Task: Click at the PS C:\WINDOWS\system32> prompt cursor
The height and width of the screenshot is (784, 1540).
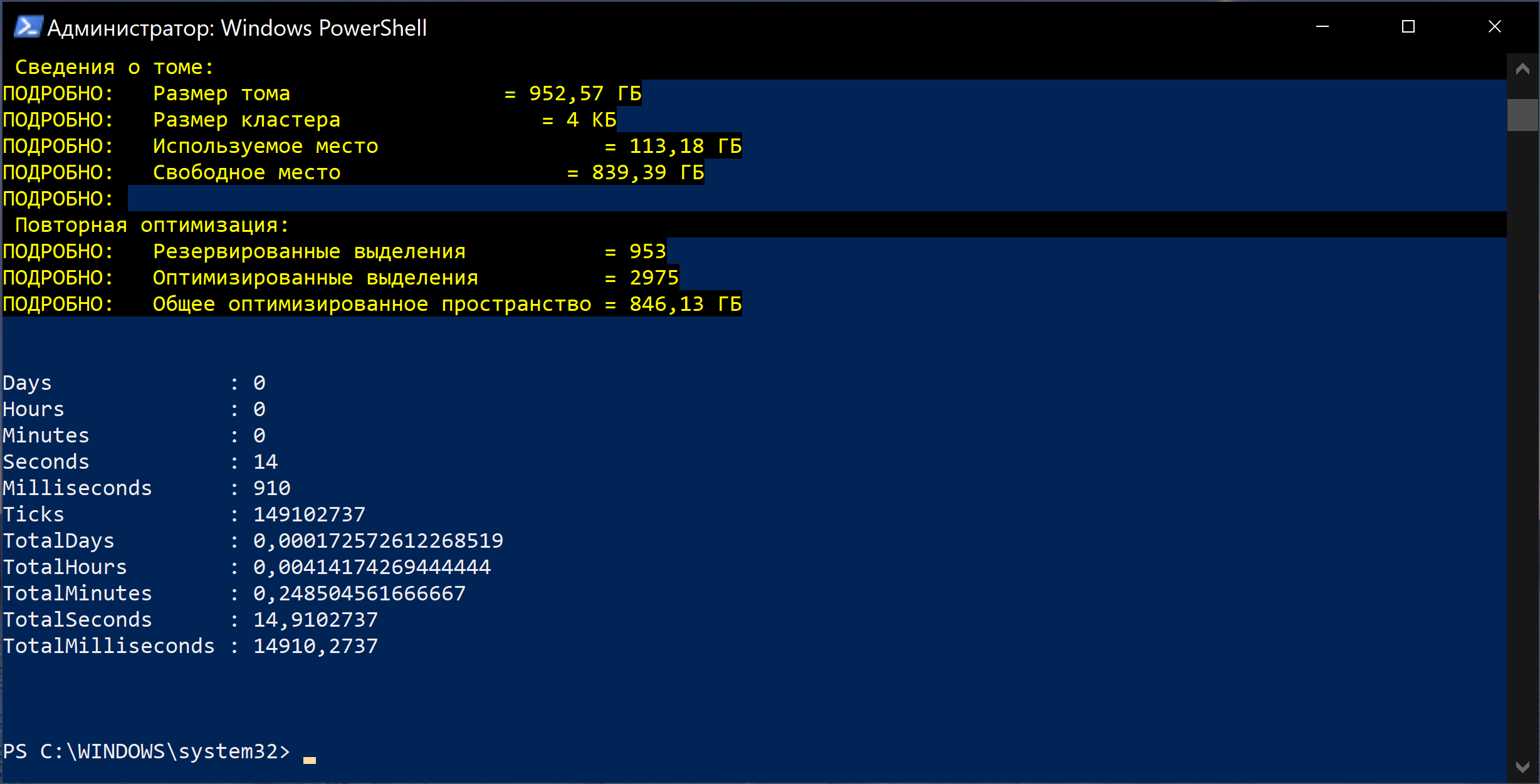Action: 310,759
